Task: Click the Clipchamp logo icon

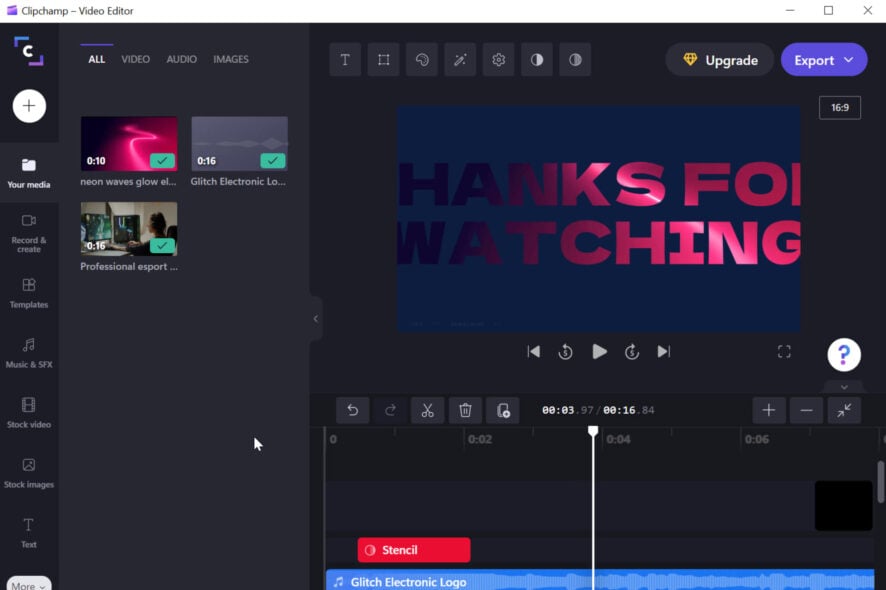Action: coord(28,51)
